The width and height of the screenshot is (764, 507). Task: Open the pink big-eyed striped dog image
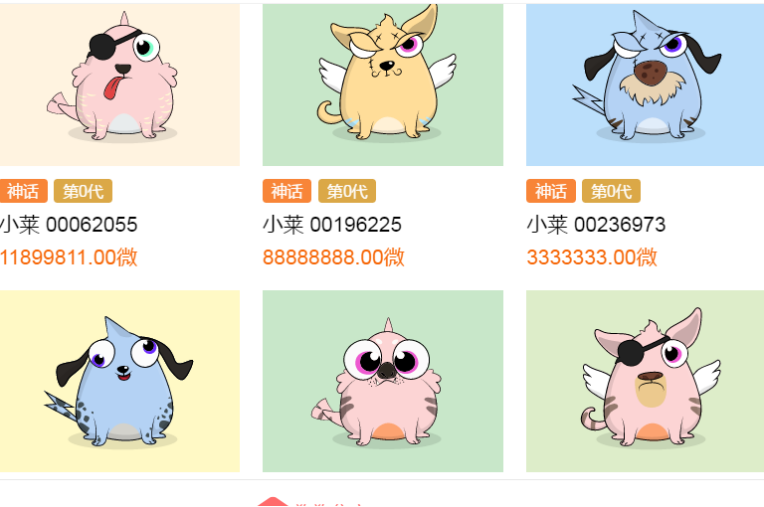click(383, 381)
